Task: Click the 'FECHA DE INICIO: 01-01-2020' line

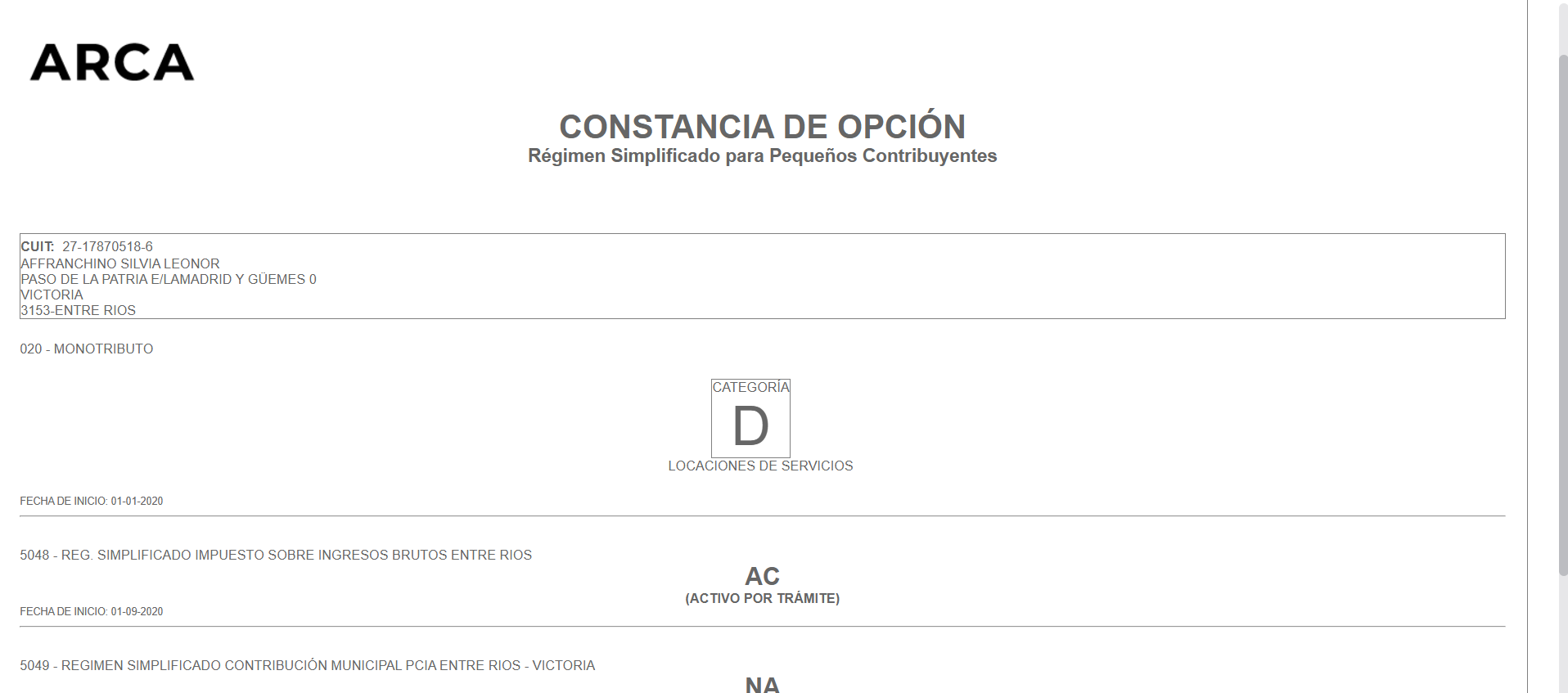Action: point(92,501)
